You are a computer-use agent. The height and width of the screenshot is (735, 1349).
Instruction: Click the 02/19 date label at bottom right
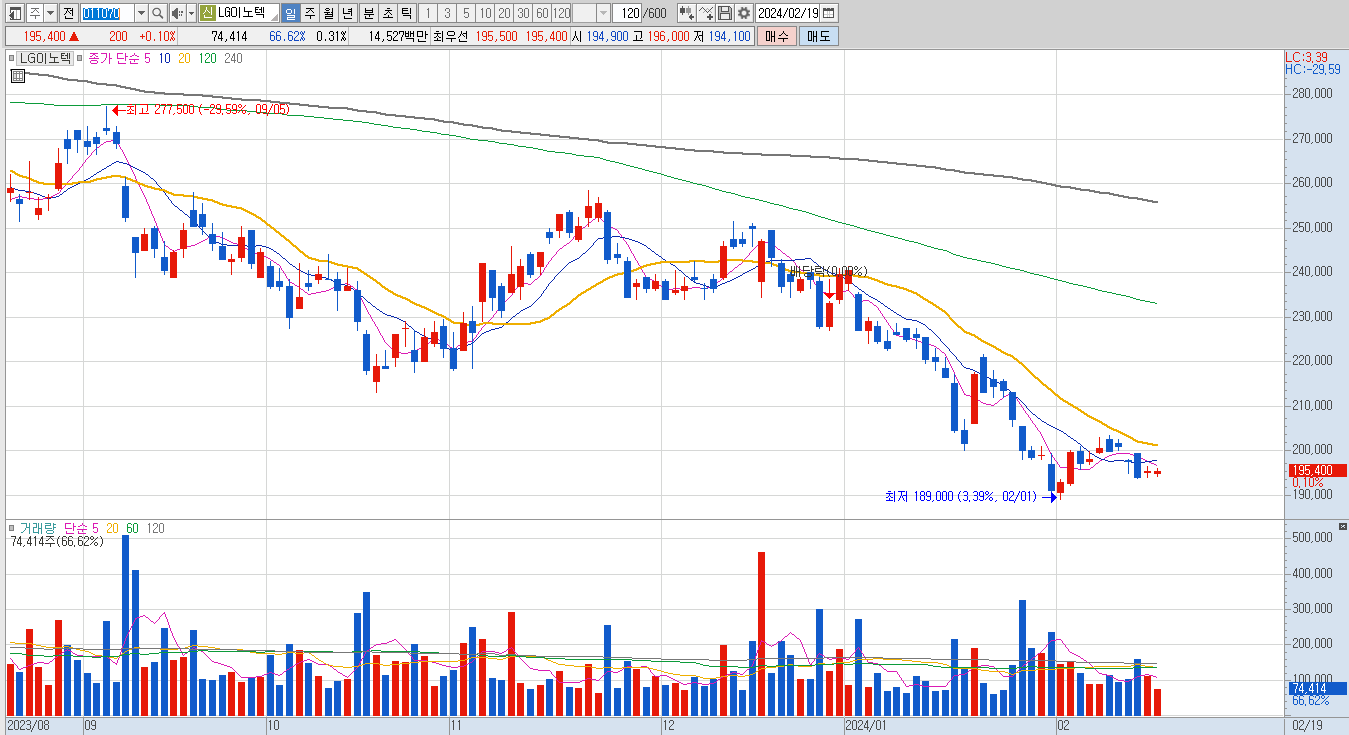coord(1306,726)
